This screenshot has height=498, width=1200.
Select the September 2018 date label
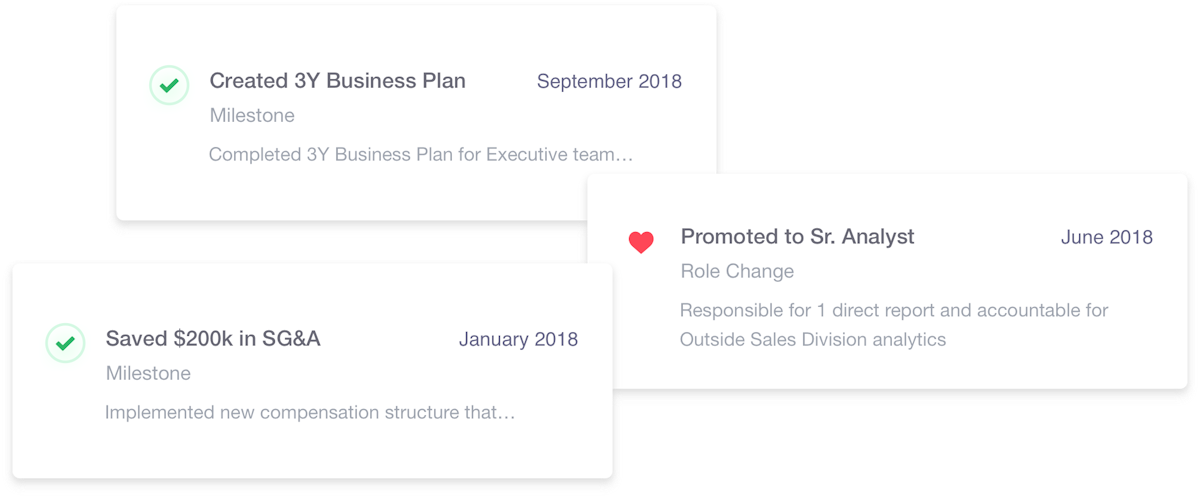[609, 82]
